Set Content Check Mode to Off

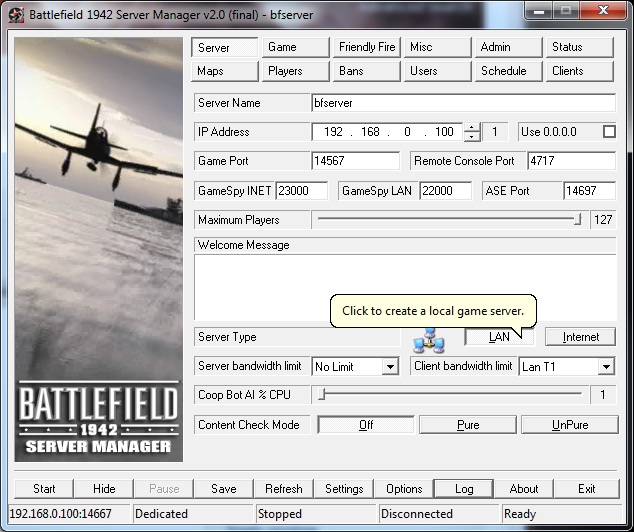click(366, 425)
